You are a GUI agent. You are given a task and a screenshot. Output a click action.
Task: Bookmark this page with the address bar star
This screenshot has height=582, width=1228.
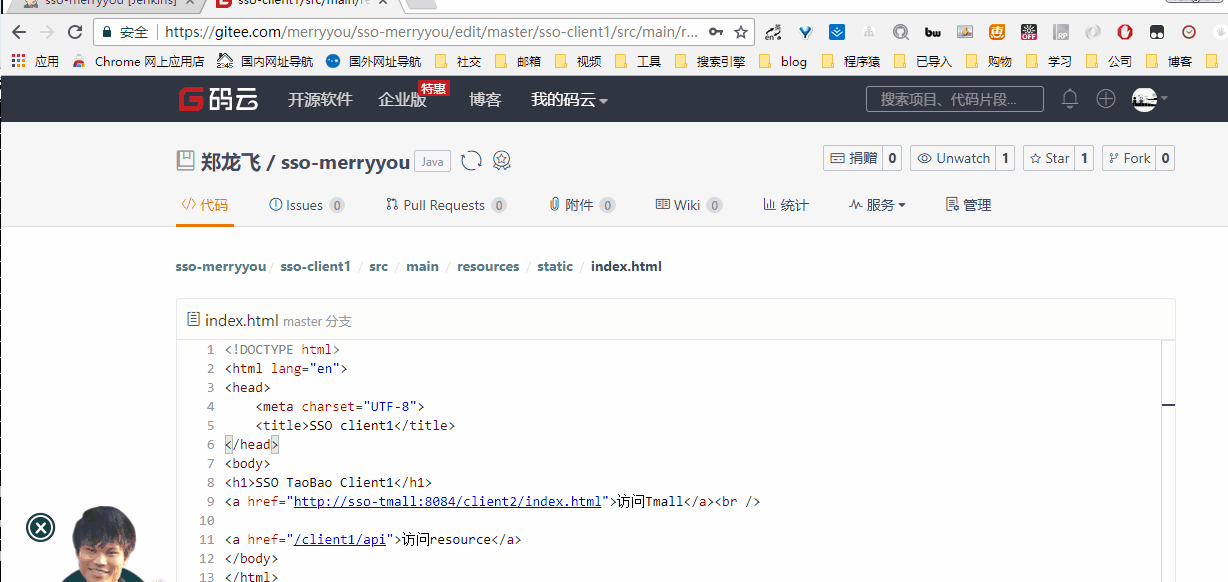[x=743, y=31]
